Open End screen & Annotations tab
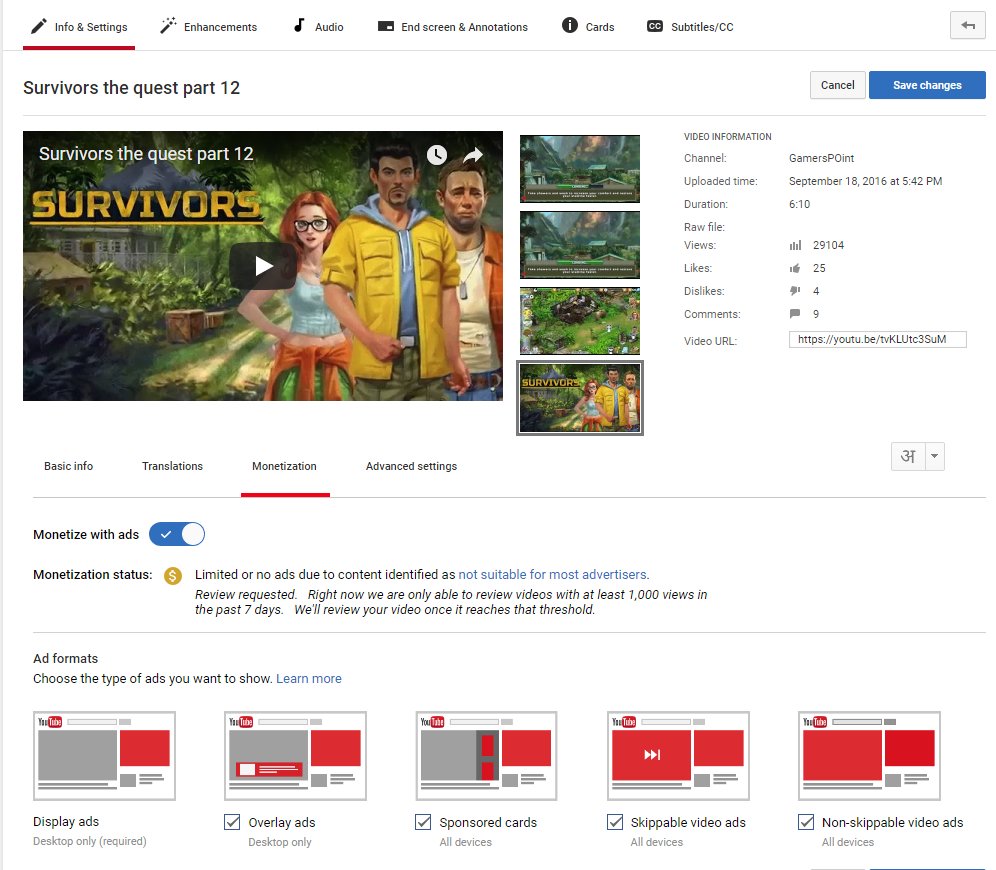 point(452,27)
